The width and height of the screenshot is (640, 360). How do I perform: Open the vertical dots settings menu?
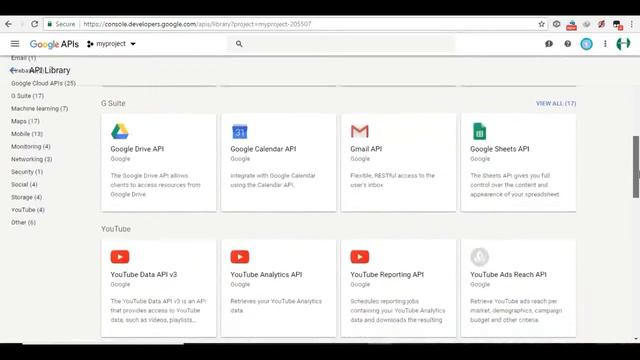coord(605,44)
